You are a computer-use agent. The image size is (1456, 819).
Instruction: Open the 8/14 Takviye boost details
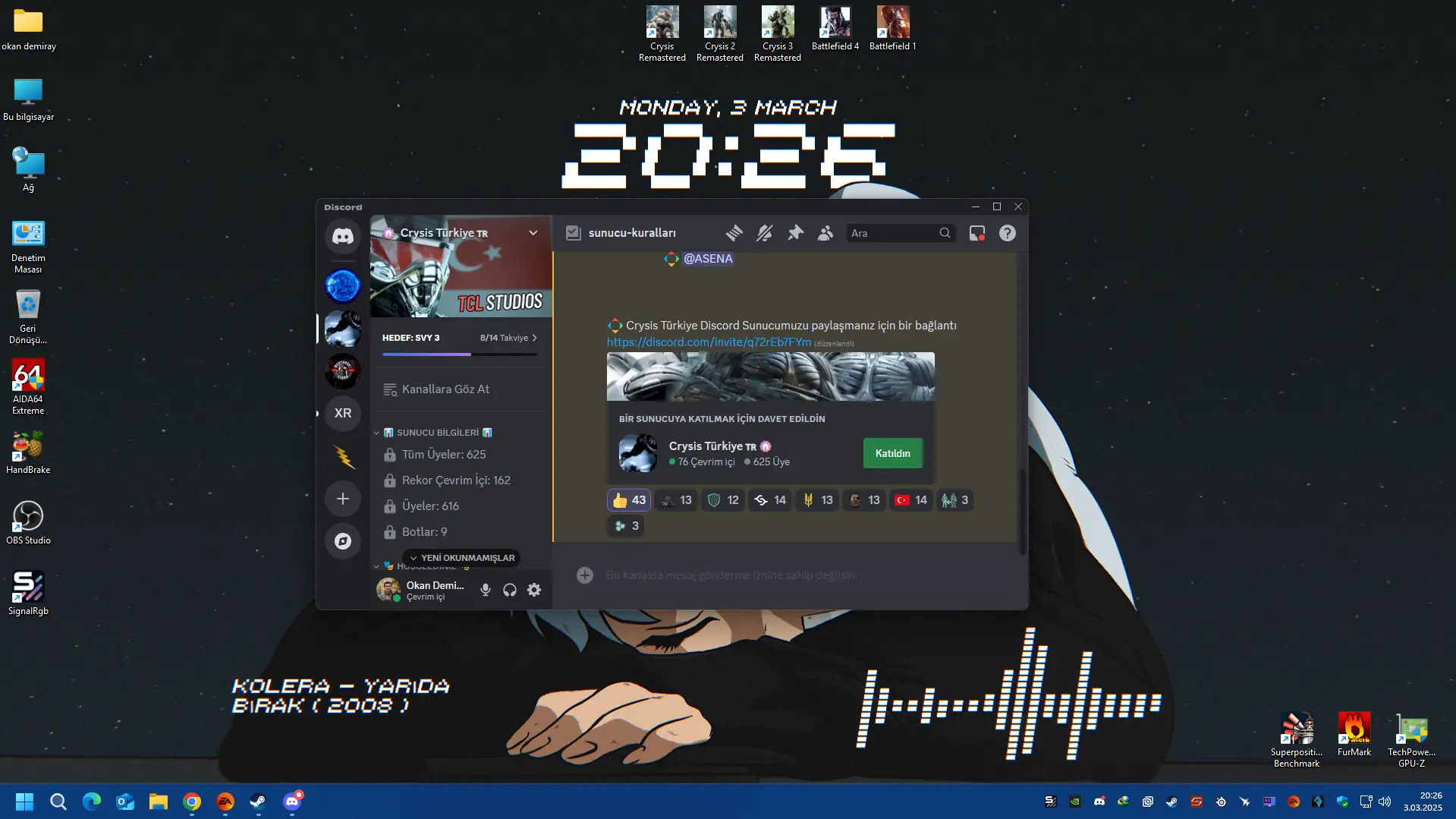tap(508, 338)
